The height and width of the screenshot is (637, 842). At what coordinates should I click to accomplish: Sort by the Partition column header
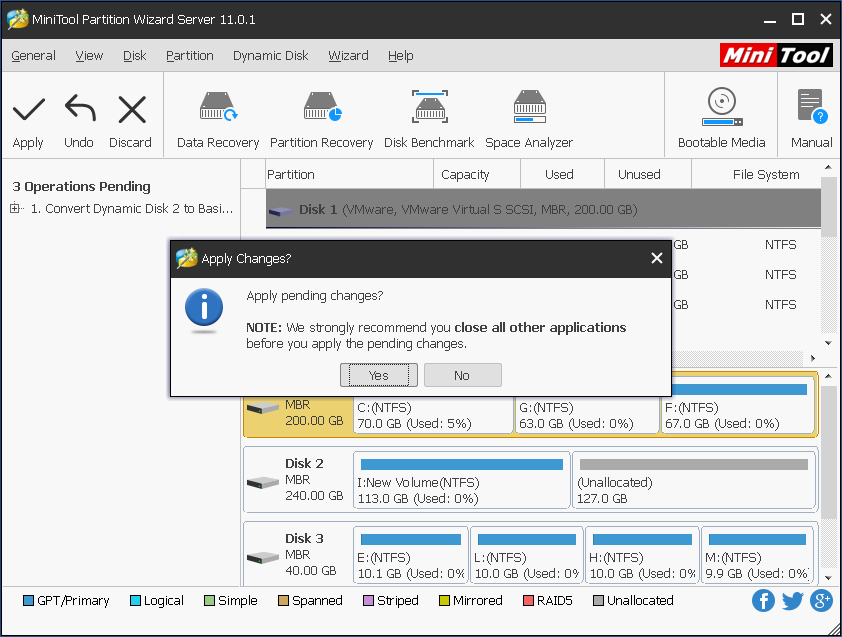[350, 175]
